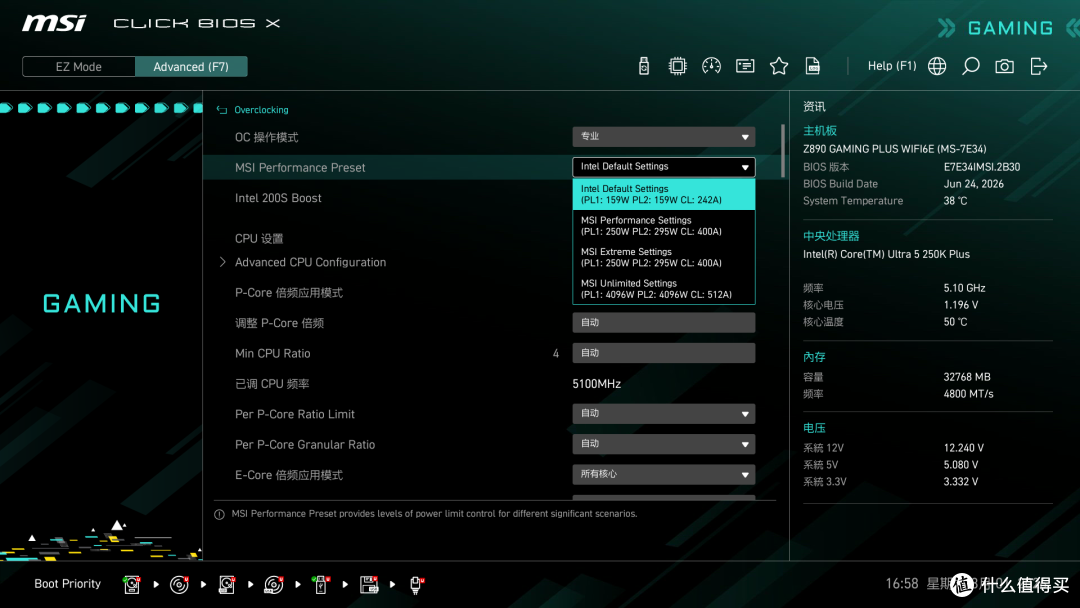
Task: Click the System Temperature 38 ℃ value
Action: (x=955, y=201)
